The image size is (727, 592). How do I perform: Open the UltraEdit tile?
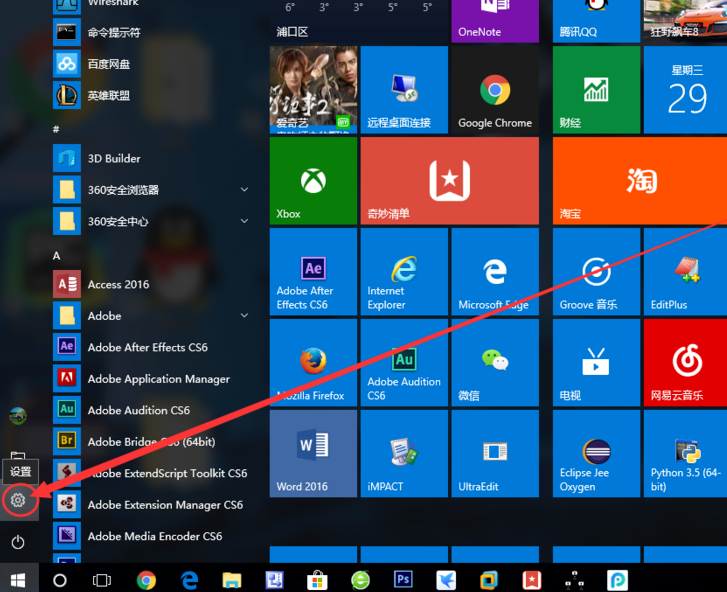coord(495,453)
